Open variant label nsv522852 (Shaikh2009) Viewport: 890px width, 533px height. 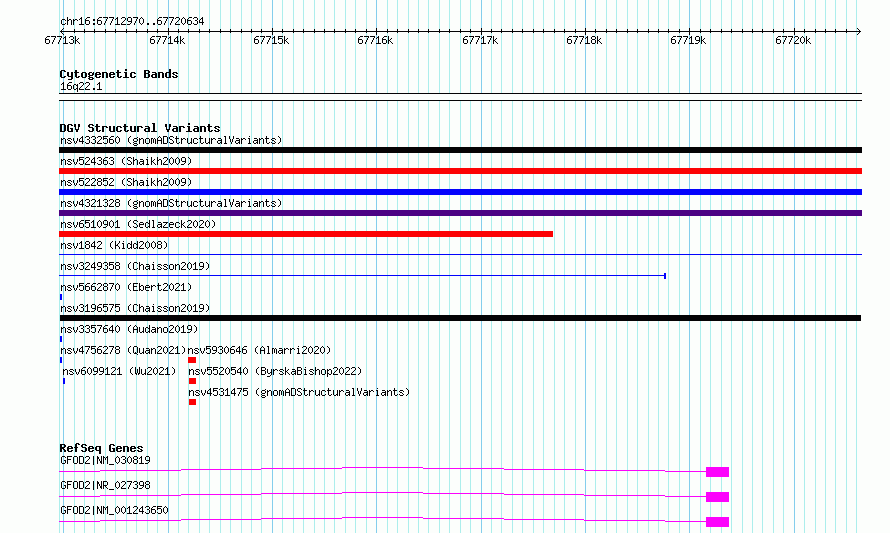point(126,182)
